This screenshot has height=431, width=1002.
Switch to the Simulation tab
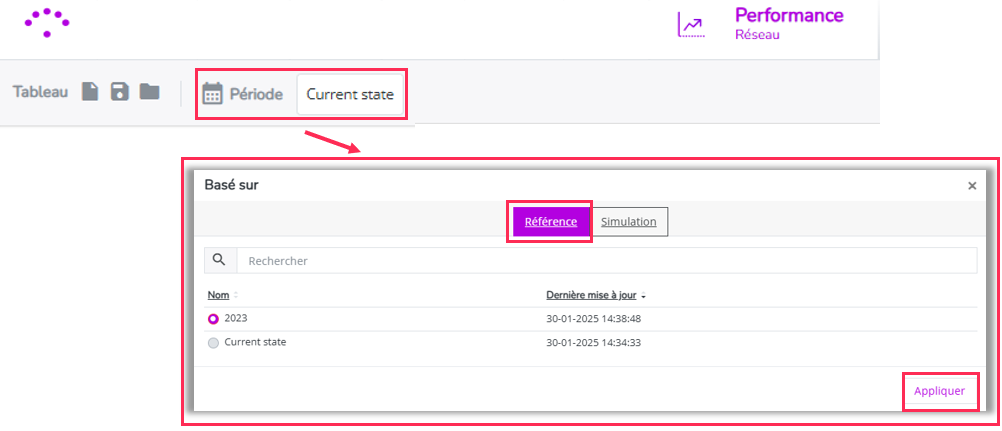coord(629,222)
